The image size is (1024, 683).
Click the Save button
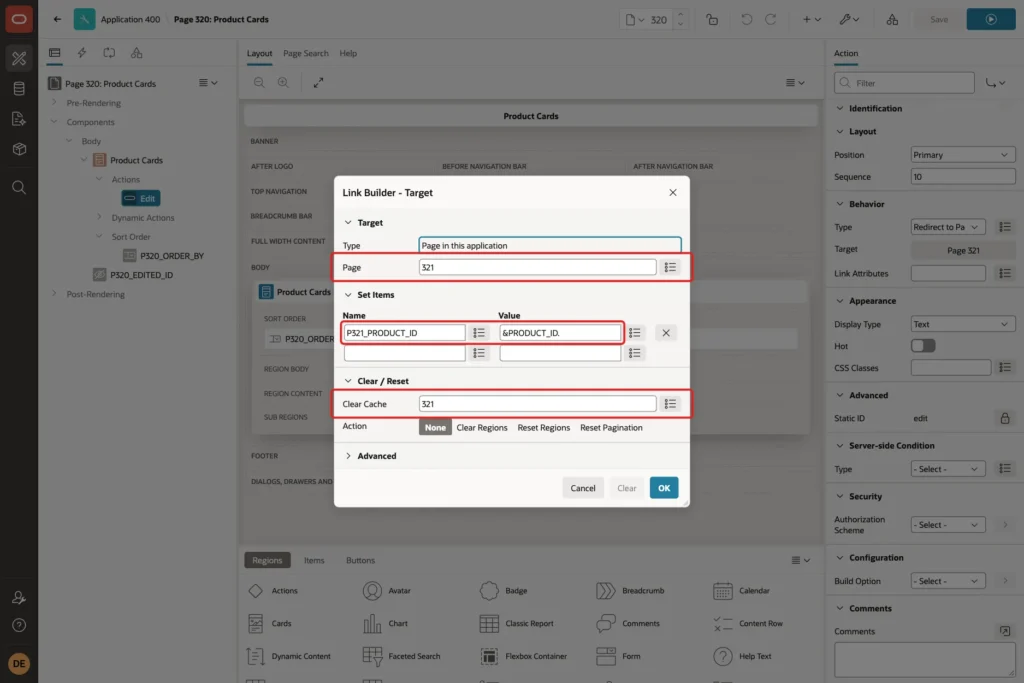(x=938, y=20)
